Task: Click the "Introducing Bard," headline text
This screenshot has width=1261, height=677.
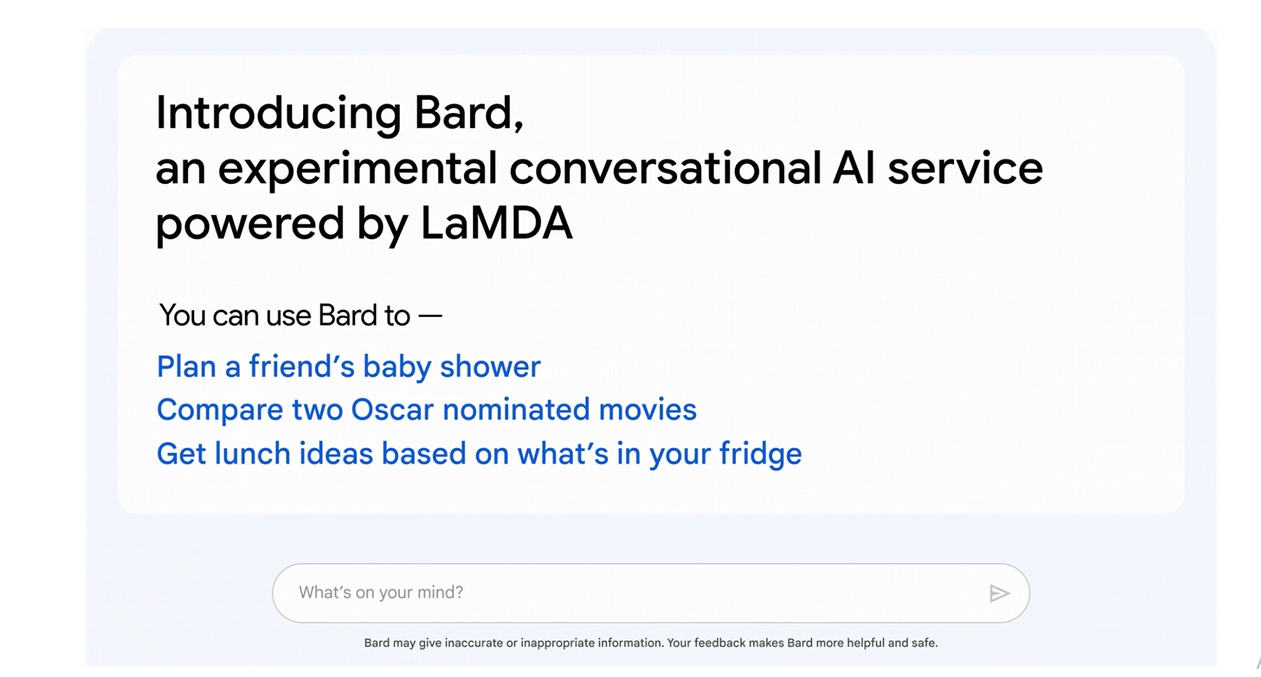Action: click(x=339, y=113)
